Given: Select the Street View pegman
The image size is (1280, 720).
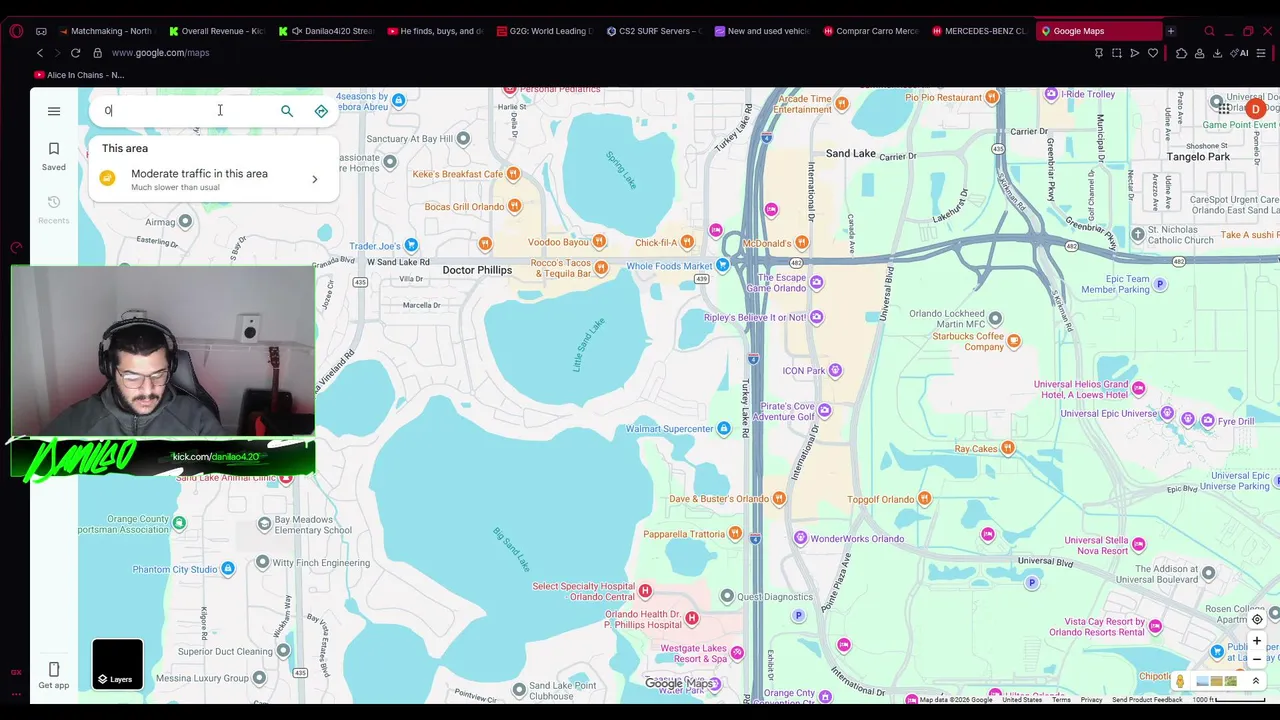Looking at the screenshot, I should 1180,681.
